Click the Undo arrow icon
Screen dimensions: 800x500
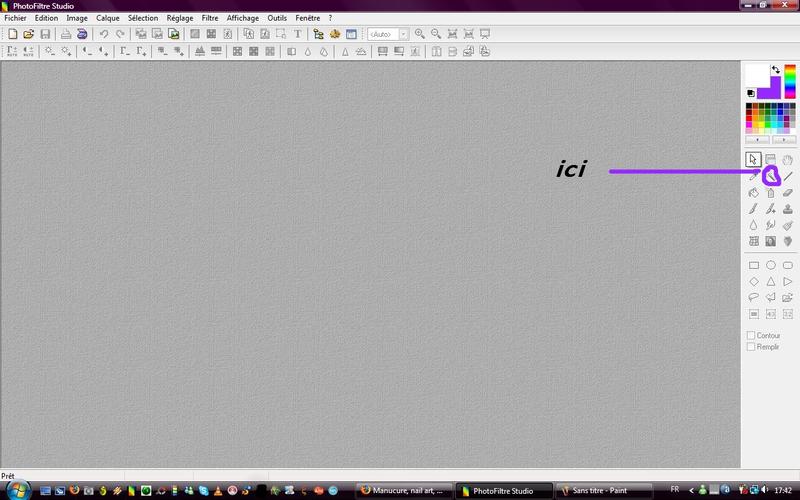(103, 34)
